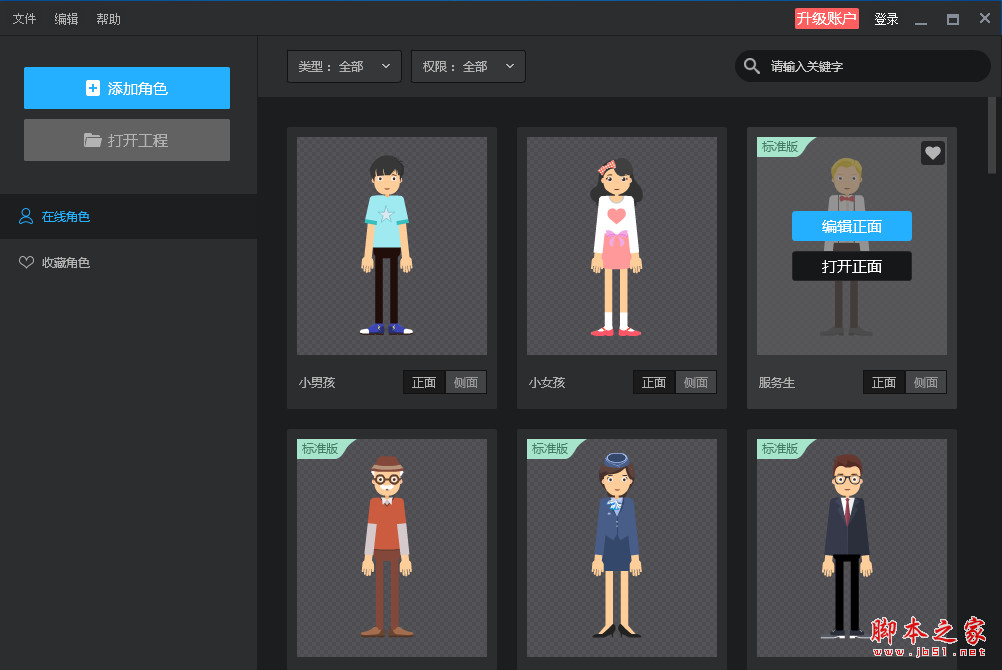Expand the 类型 type dropdown
This screenshot has height=670, width=1002.
[x=344, y=66]
